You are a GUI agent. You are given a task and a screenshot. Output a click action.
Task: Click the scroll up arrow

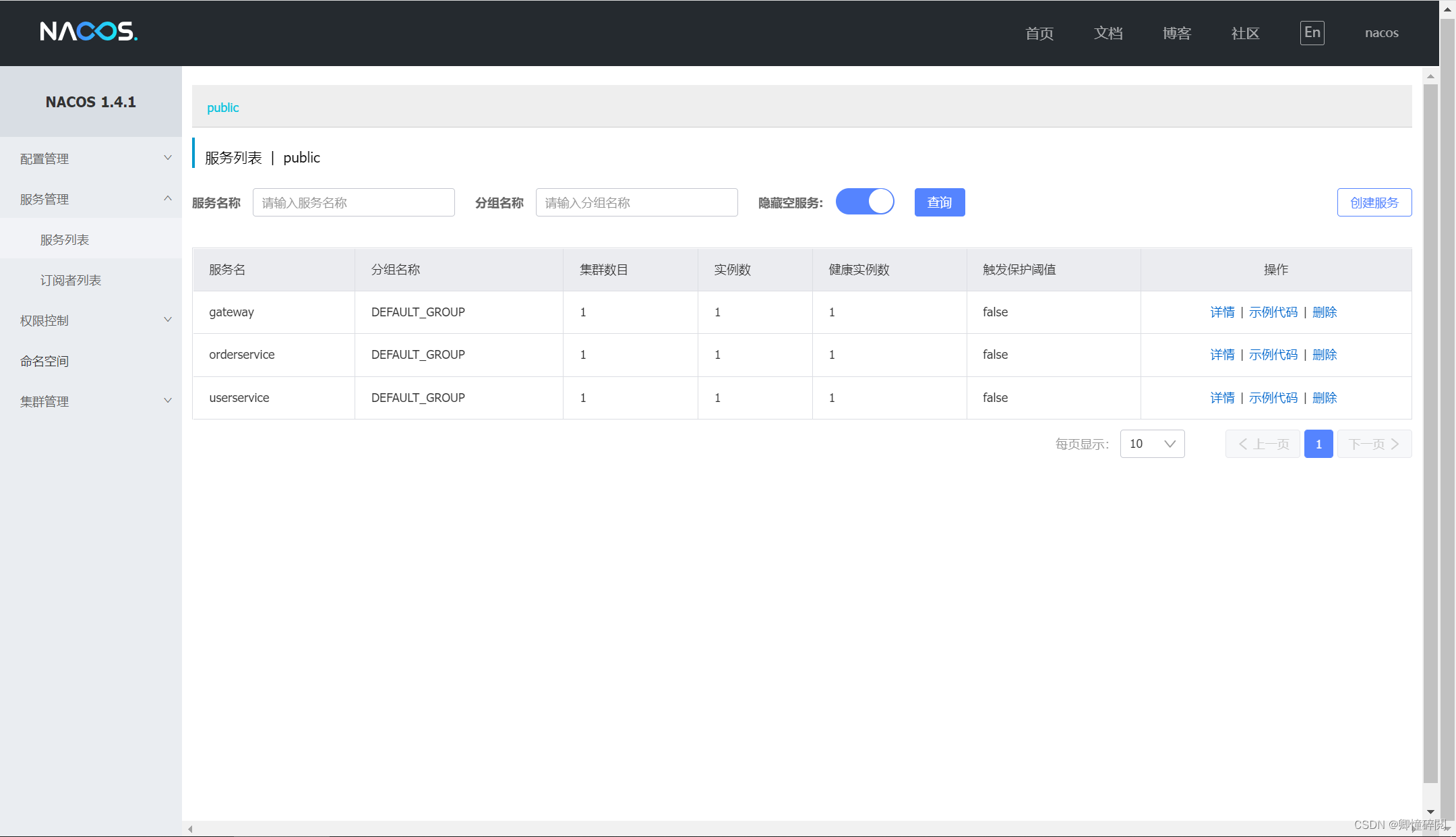point(1430,76)
